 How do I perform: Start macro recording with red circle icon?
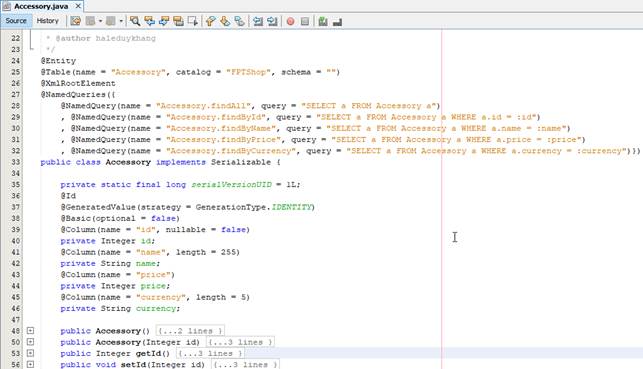290,21
